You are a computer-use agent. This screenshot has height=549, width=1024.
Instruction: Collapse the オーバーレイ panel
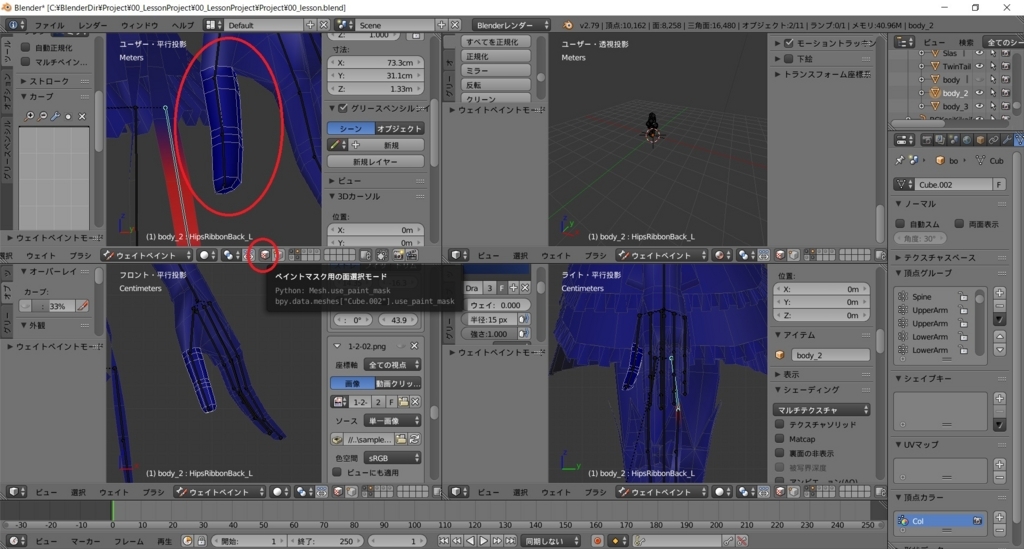pos(56,271)
